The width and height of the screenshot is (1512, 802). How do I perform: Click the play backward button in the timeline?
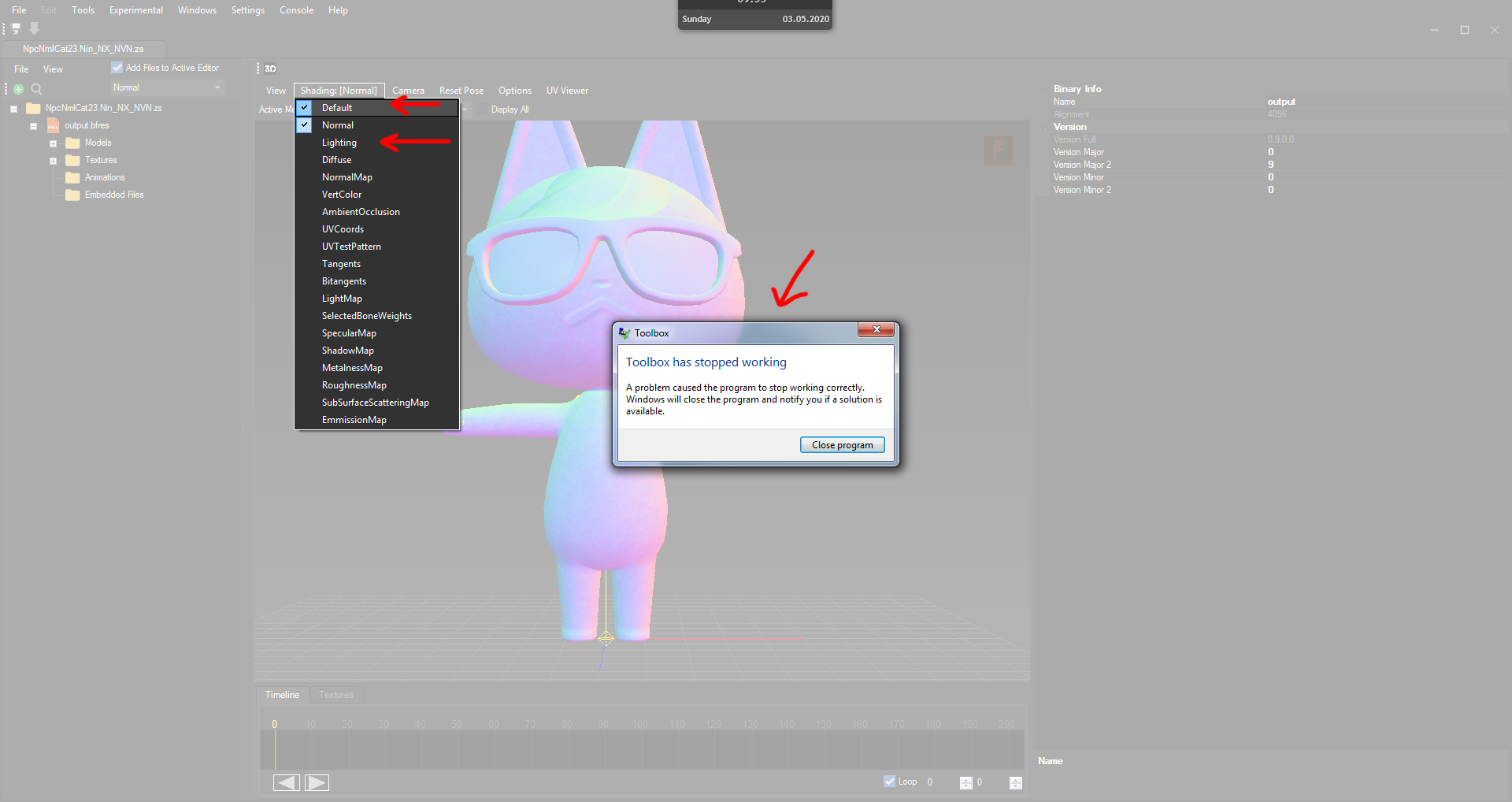[287, 782]
